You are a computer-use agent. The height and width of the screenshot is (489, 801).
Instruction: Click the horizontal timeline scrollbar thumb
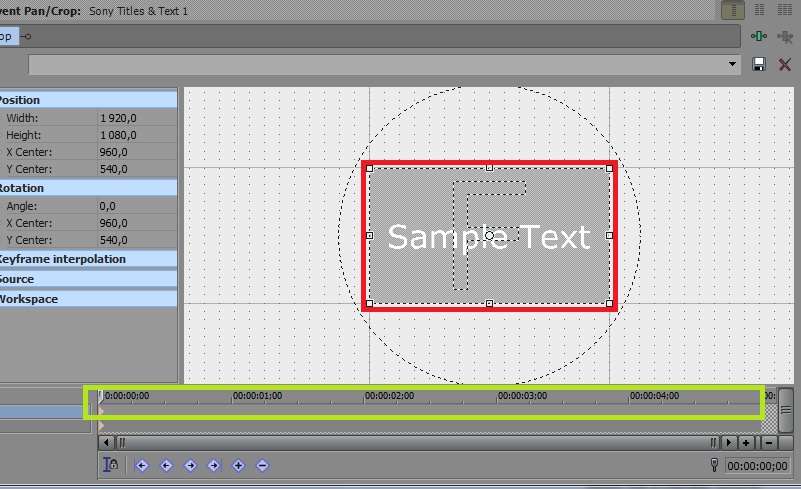417,443
